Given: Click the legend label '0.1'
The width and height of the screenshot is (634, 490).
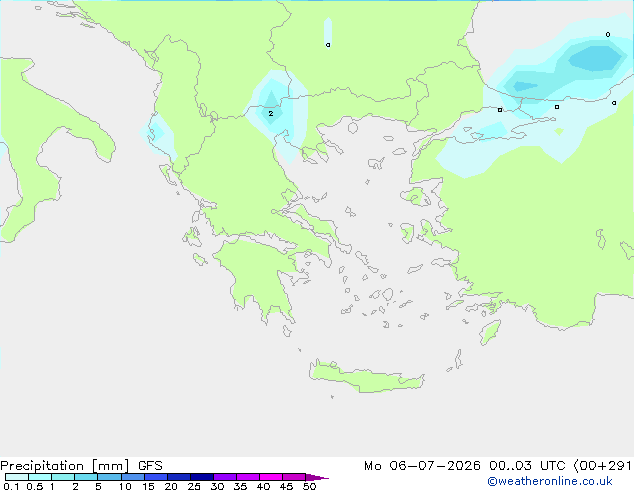Looking at the screenshot, I should pos(11,486).
